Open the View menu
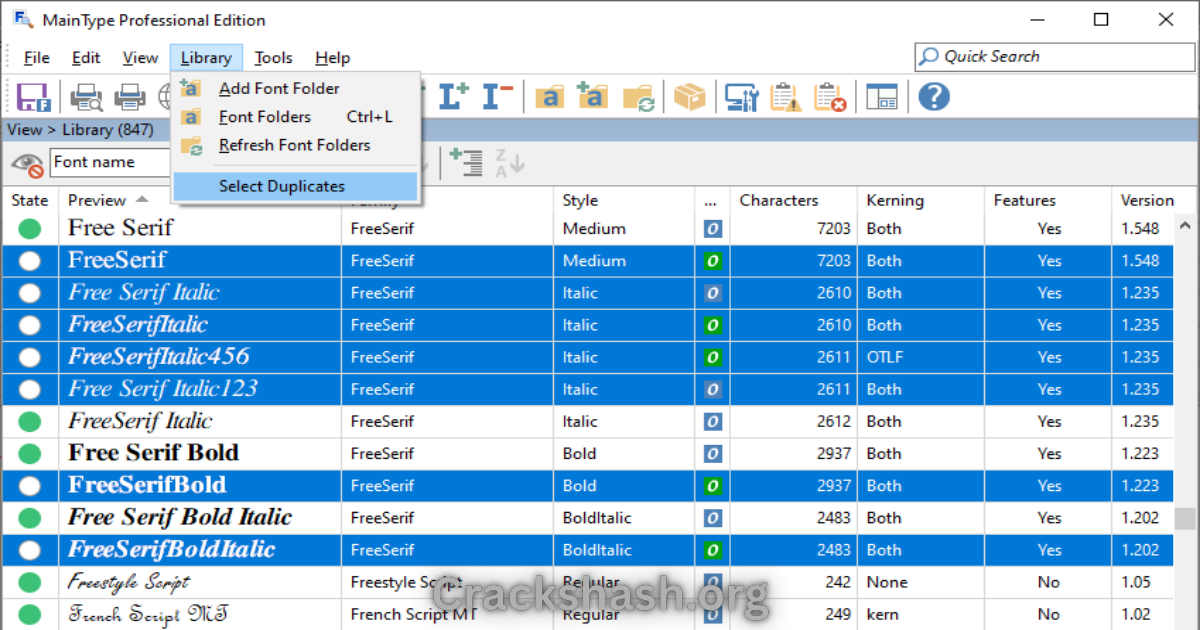This screenshot has width=1200, height=630. (x=140, y=57)
